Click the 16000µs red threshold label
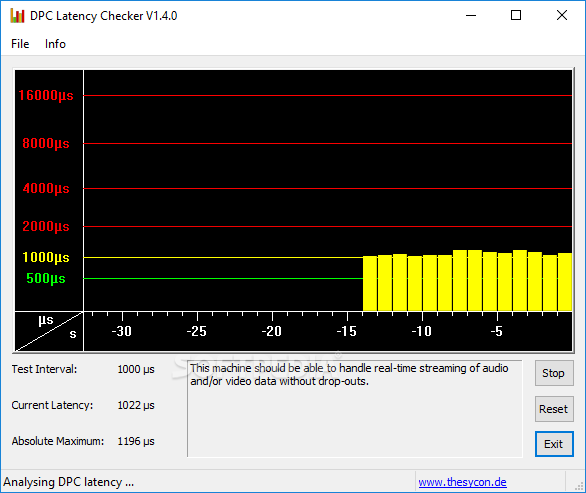Screen dimensions: 586x493 point(46,95)
